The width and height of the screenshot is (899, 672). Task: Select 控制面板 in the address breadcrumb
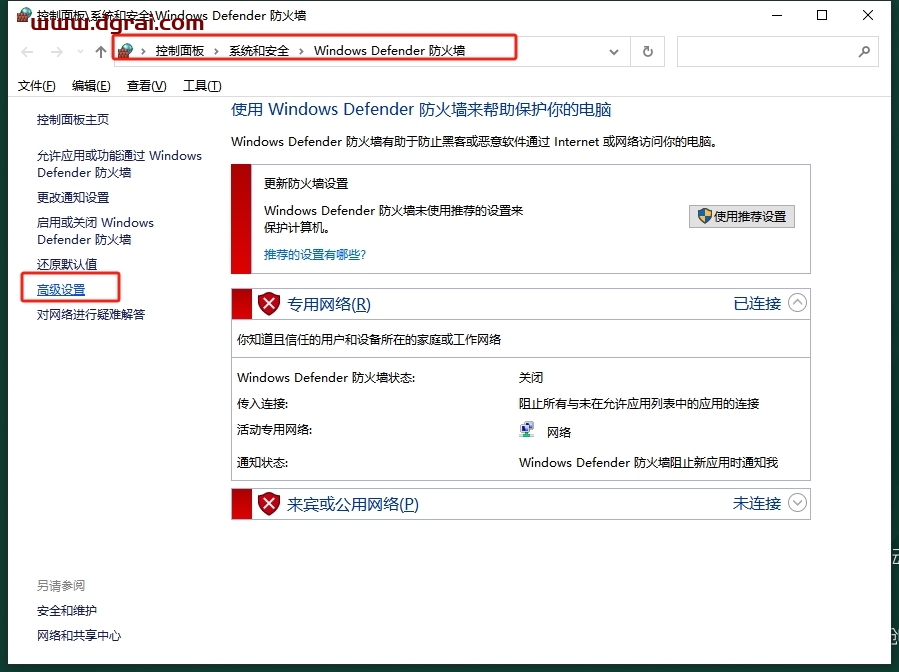click(179, 51)
